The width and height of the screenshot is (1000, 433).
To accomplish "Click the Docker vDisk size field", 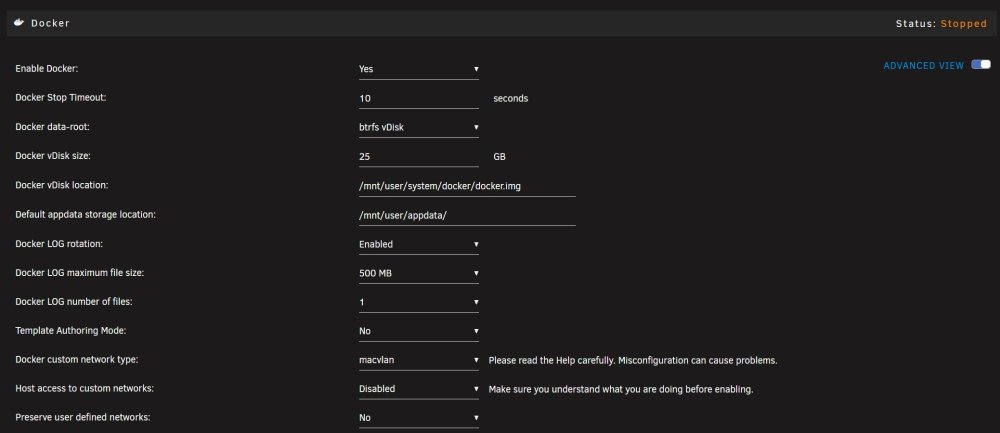I will 418,157.
